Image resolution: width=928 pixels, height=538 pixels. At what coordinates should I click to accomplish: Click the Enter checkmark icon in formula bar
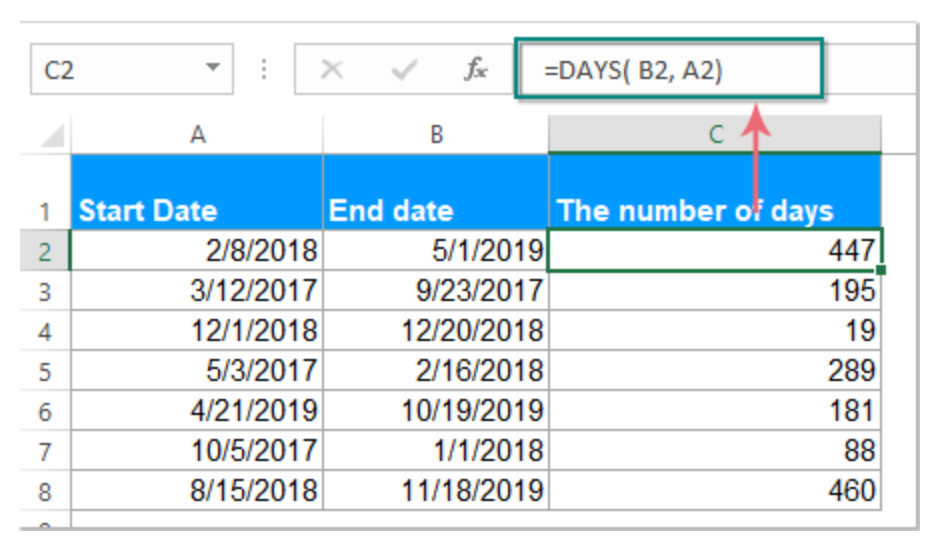click(x=404, y=70)
